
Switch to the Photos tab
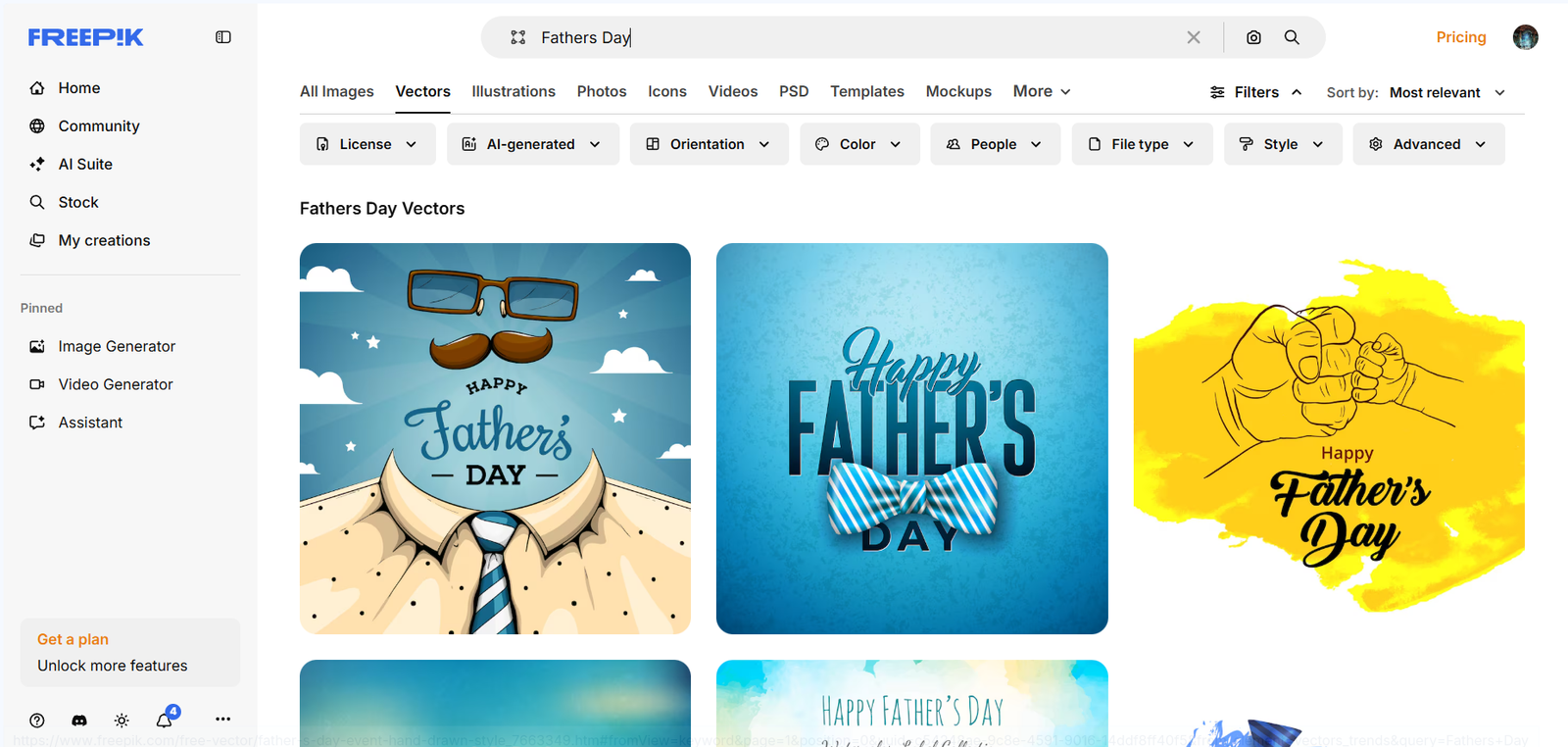pos(601,91)
